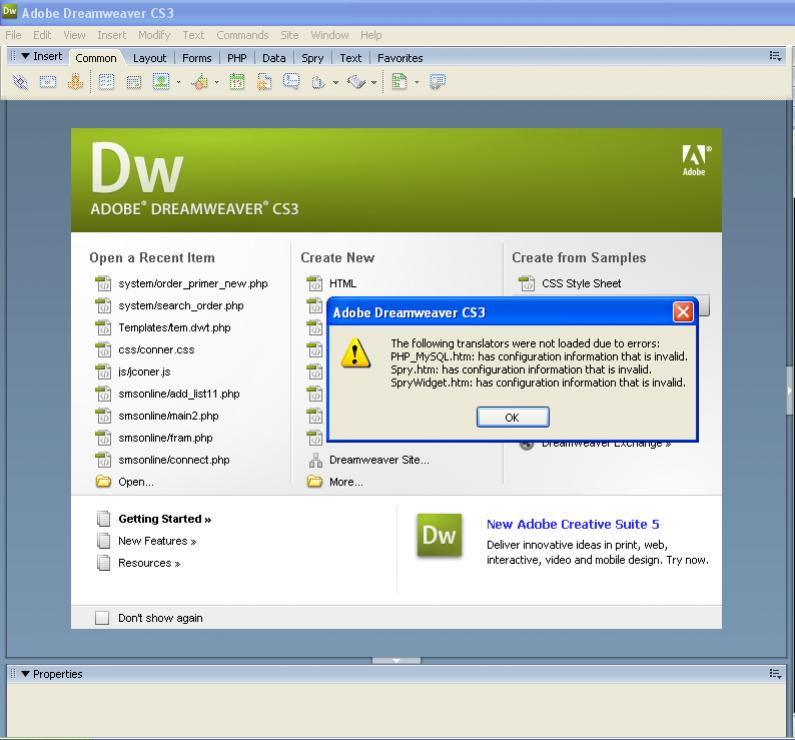795x740 pixels.
Task: Open the Templates dropdown arrow
Action: tap(417, 82)
